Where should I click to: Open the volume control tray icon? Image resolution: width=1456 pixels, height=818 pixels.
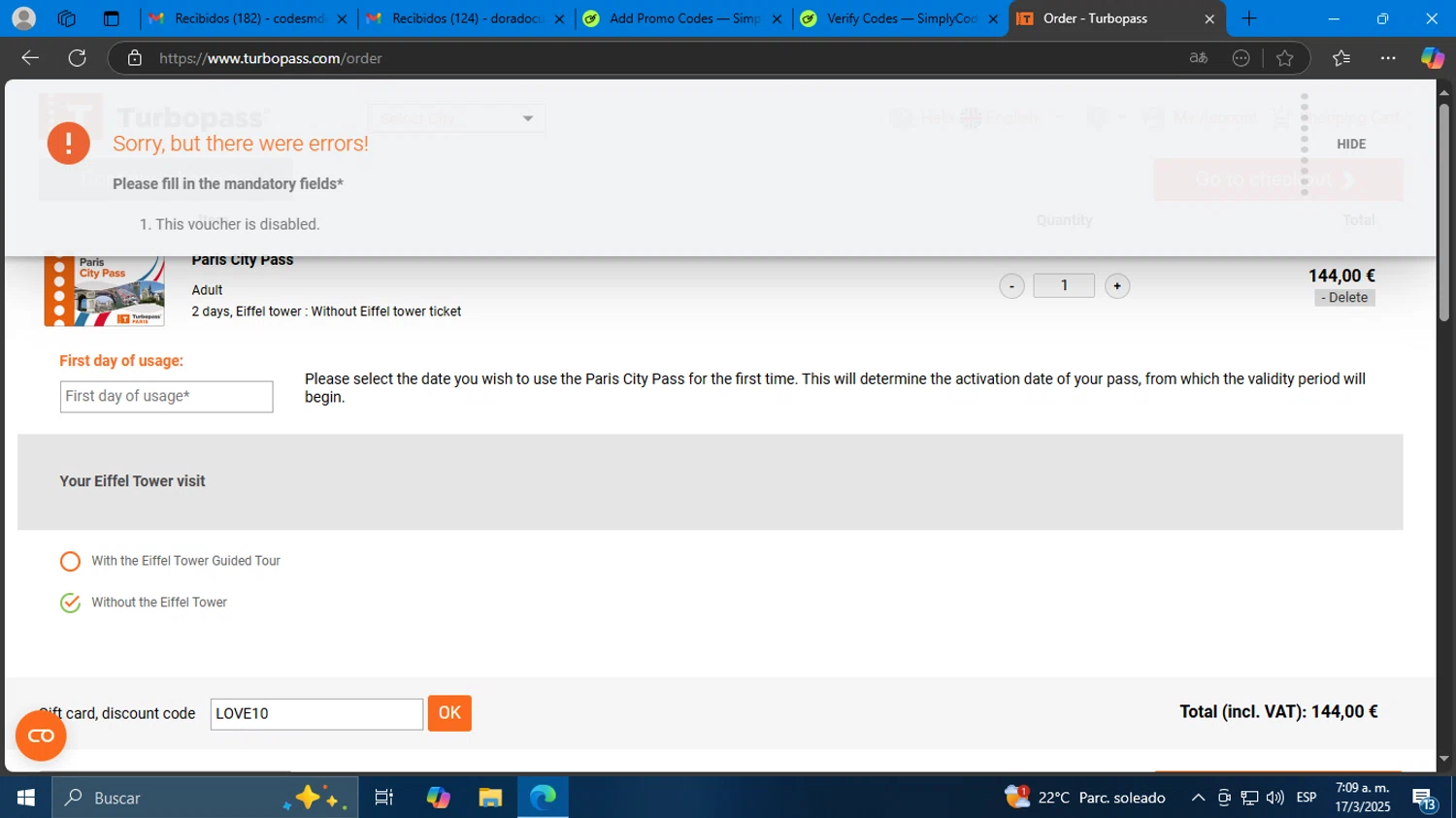coord(1274,798)
